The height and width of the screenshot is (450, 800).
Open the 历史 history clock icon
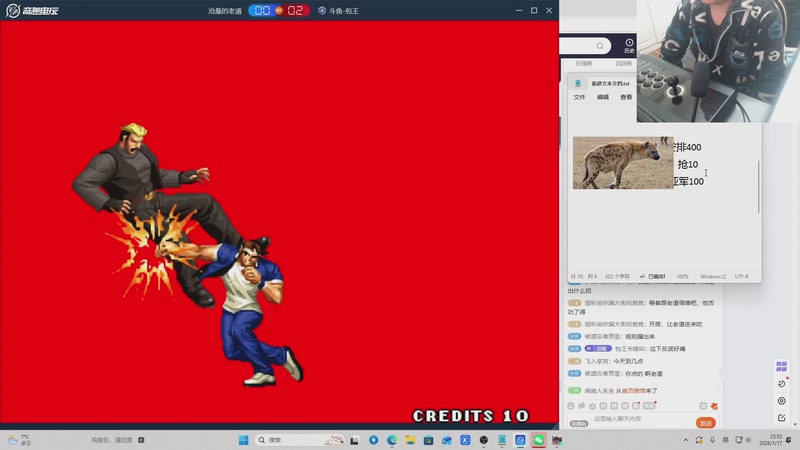pyautogui.click(x=629, y=46)
